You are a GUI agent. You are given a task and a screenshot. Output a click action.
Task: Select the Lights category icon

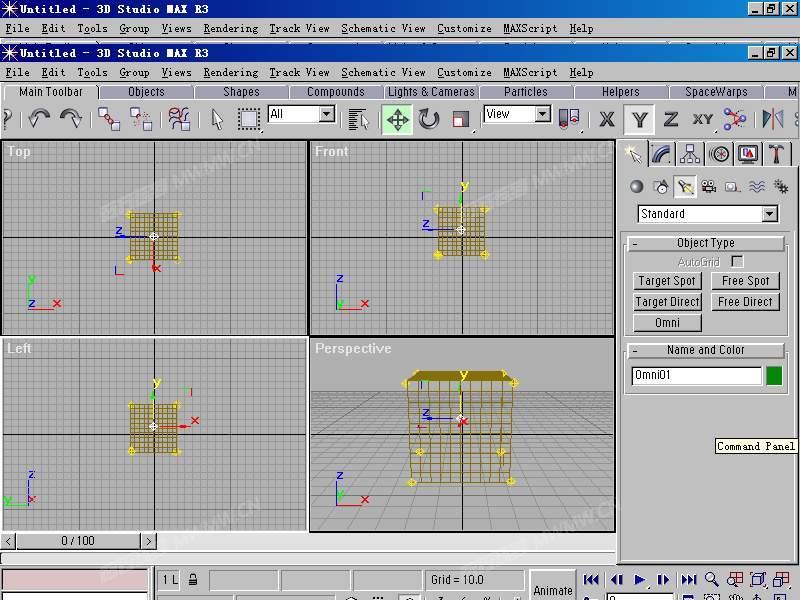pos(685,187)
